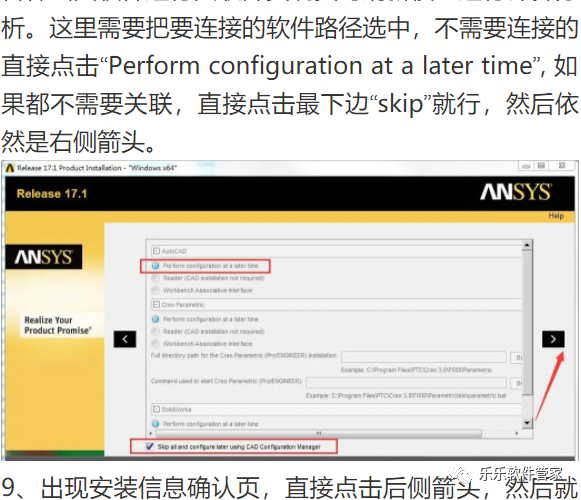Viewport: 581px width, 500px height.
Task: Click the vertical scrollbar thumb
Action: tap(527, 322)
